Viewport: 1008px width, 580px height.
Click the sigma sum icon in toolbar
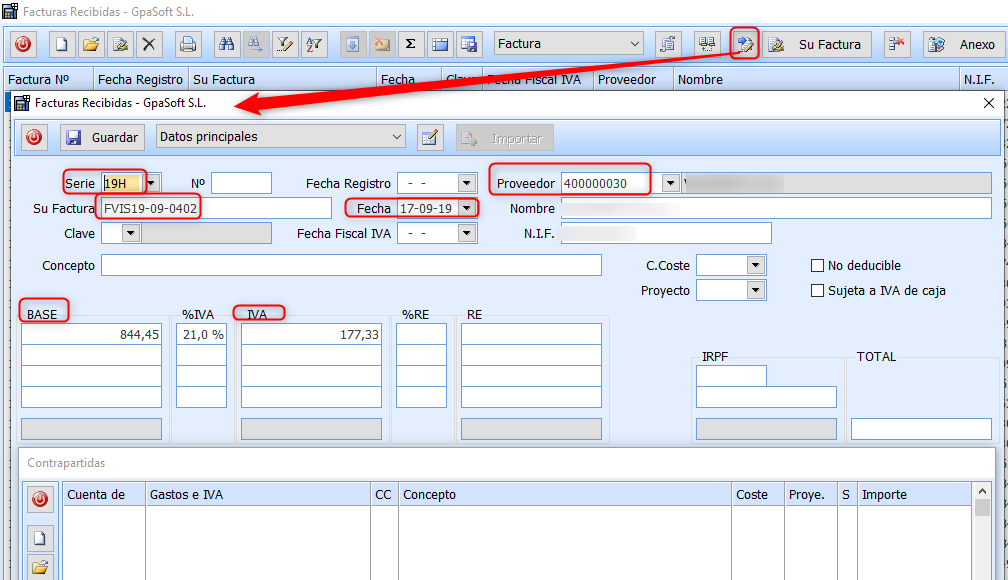[411, 44]
